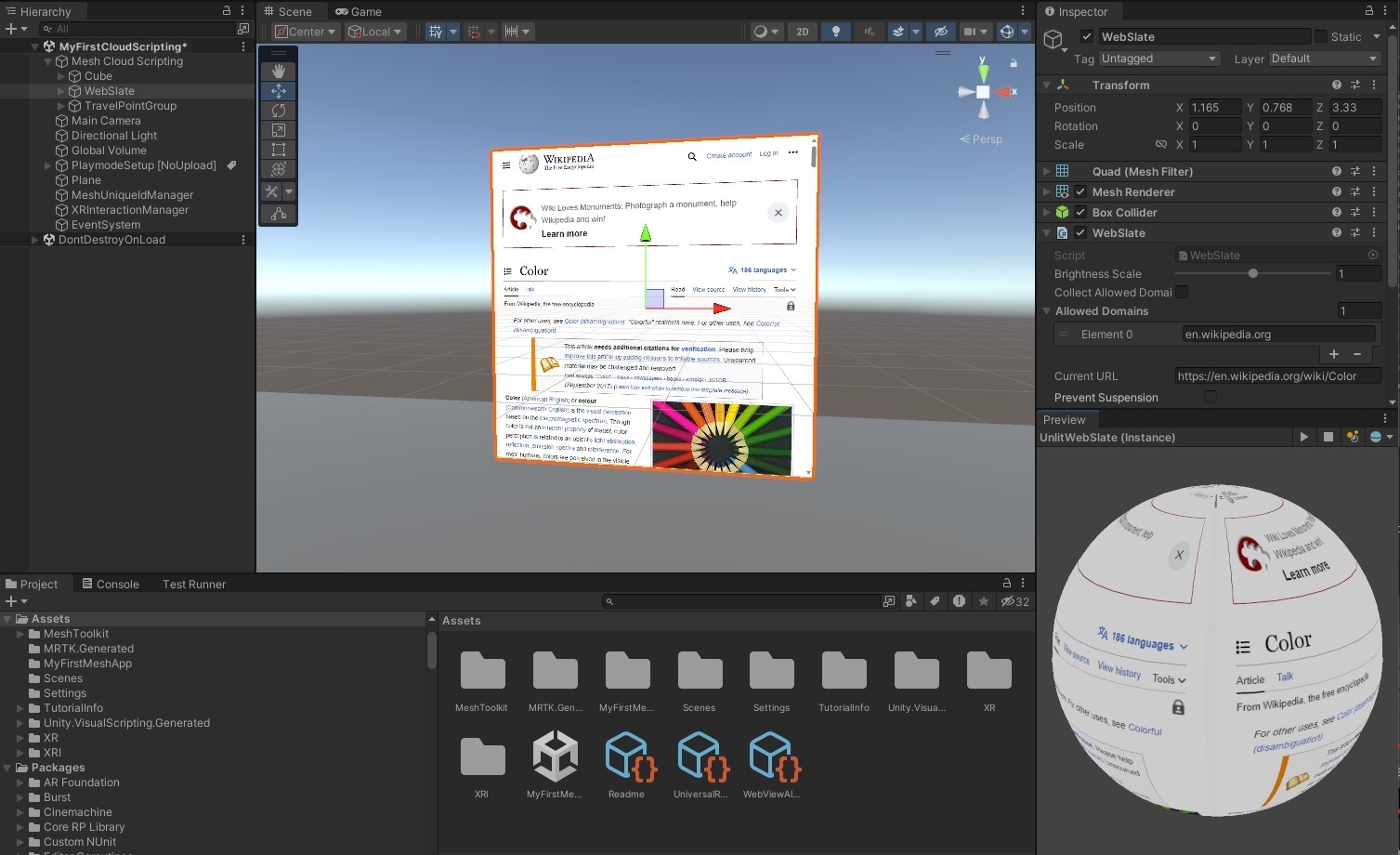The width and height of the screenshot is (1400, 855).
Task: Select the Project tab
Action: (32, 584)
